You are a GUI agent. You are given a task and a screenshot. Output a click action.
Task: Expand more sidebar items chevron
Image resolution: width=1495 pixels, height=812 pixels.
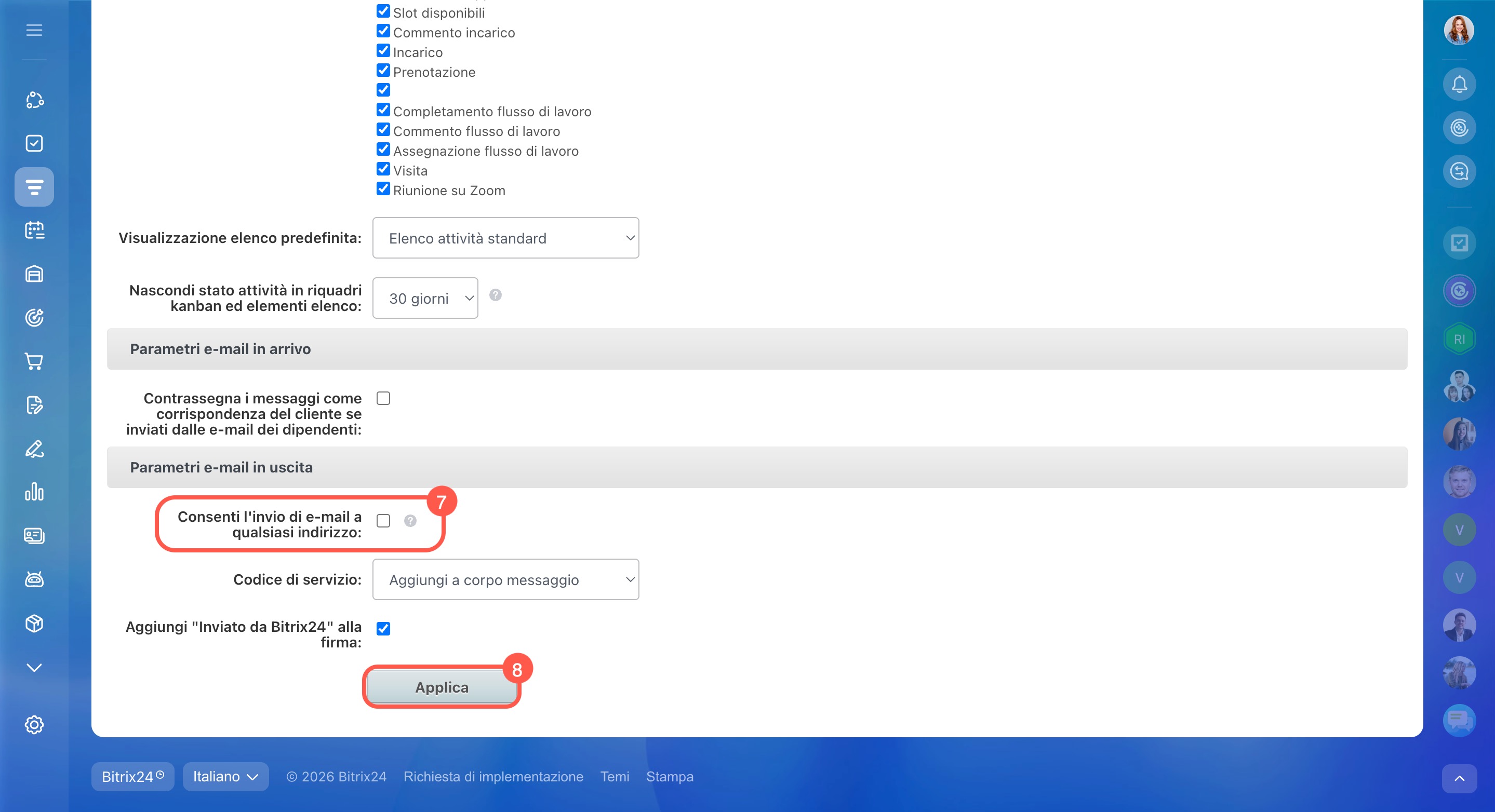tap(34, 668)
